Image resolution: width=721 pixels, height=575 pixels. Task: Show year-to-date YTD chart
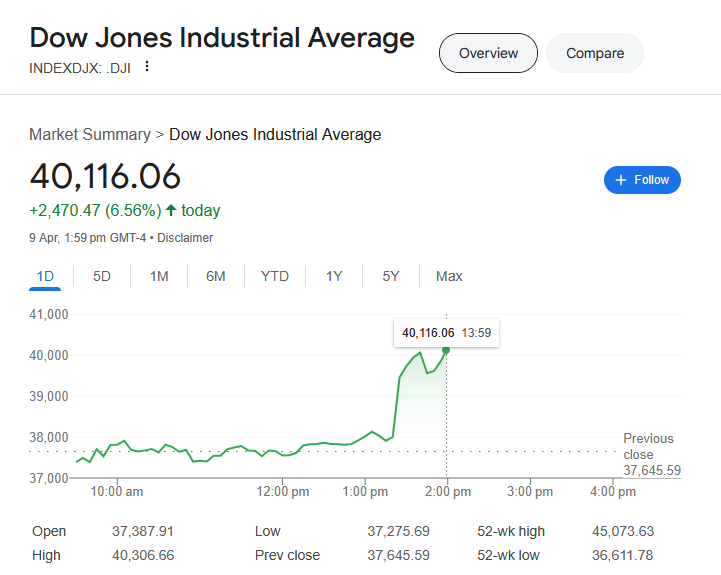275,276
